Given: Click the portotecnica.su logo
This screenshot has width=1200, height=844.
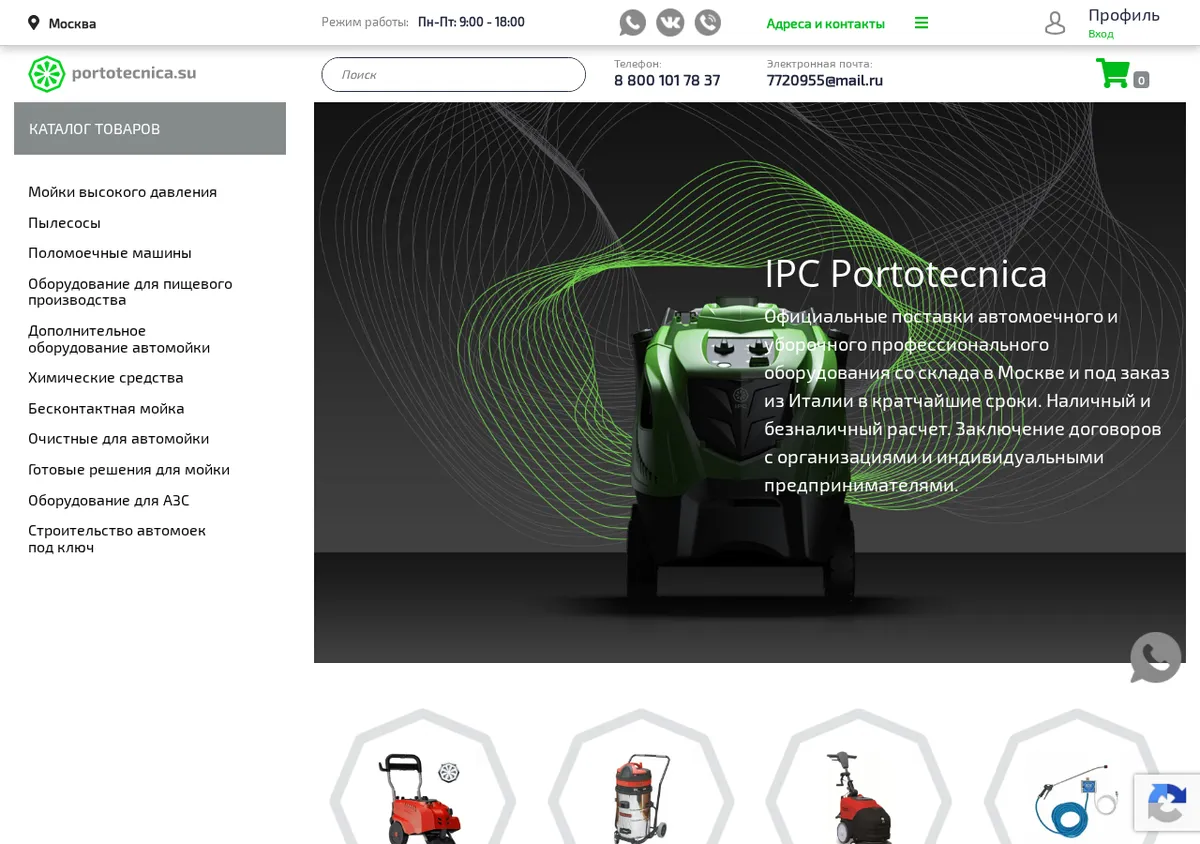Looking at the screenshot, I should tap(112, 74).
